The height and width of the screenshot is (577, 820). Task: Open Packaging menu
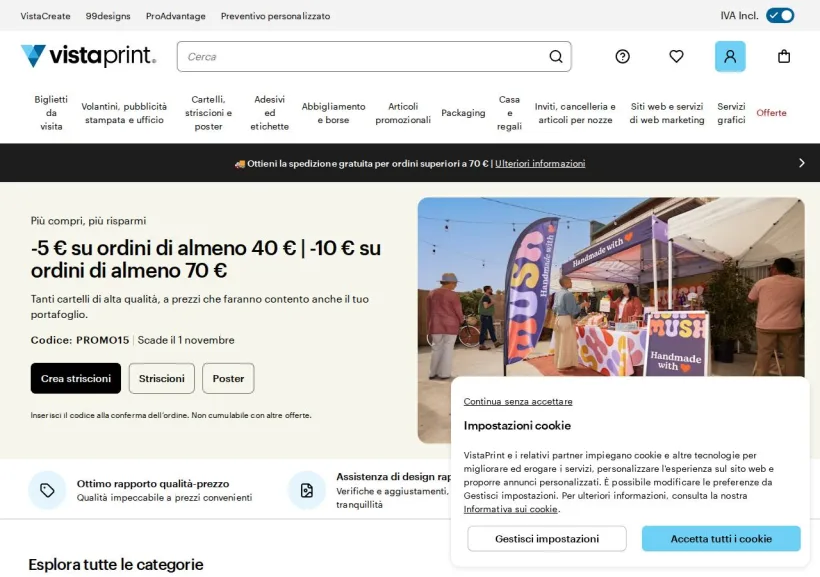tap(463, 113)
